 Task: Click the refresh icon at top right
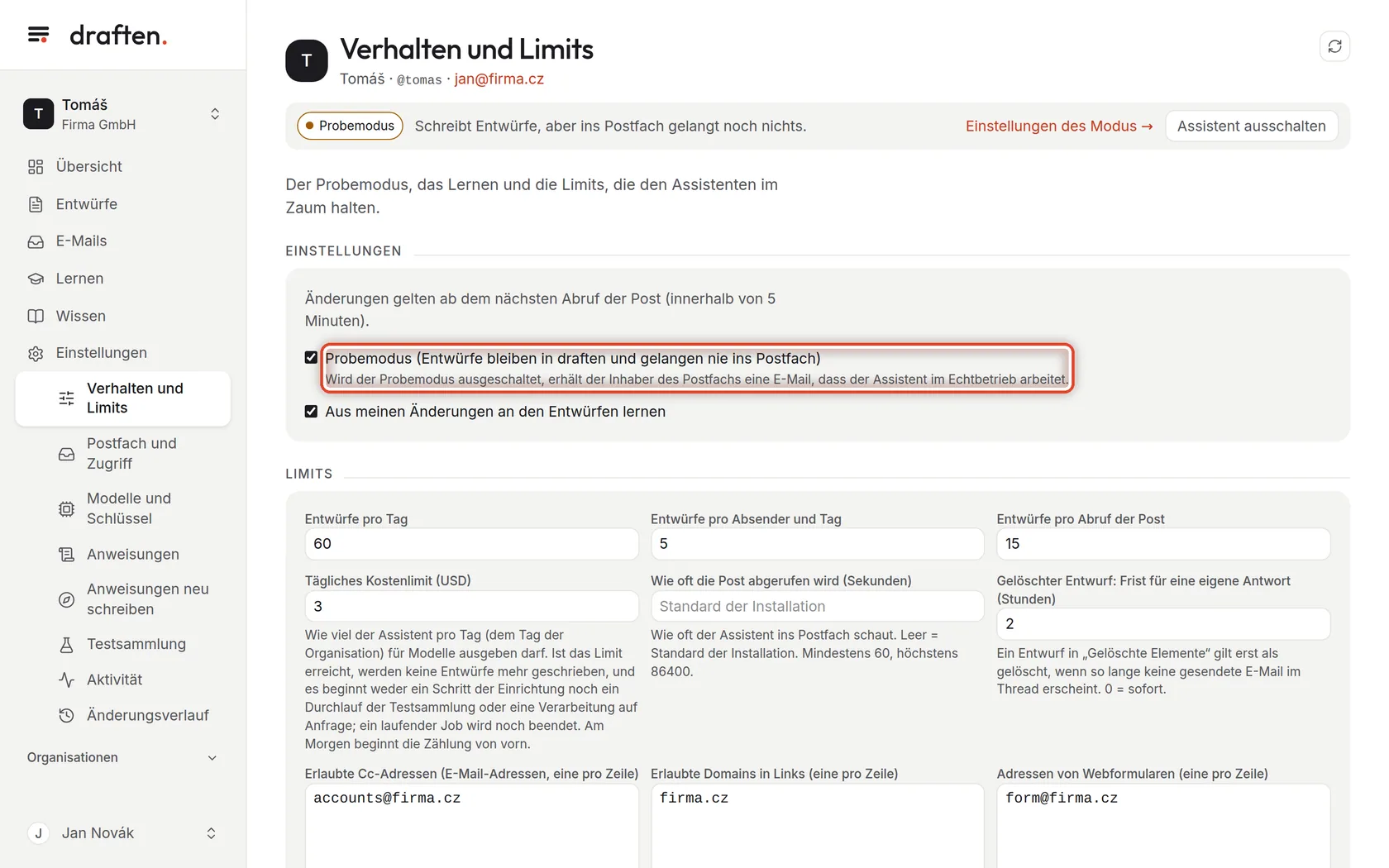(1334, 46)
